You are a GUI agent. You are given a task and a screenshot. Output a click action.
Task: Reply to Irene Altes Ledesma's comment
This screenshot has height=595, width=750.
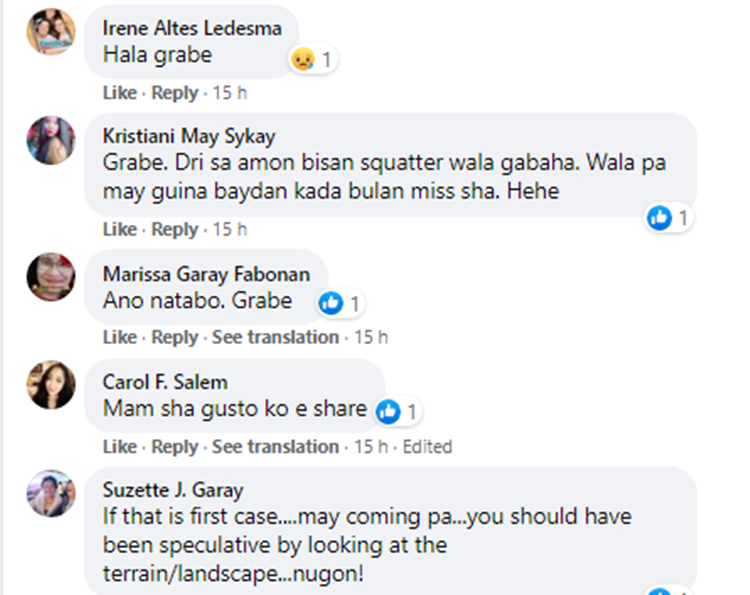pos(174,93)
